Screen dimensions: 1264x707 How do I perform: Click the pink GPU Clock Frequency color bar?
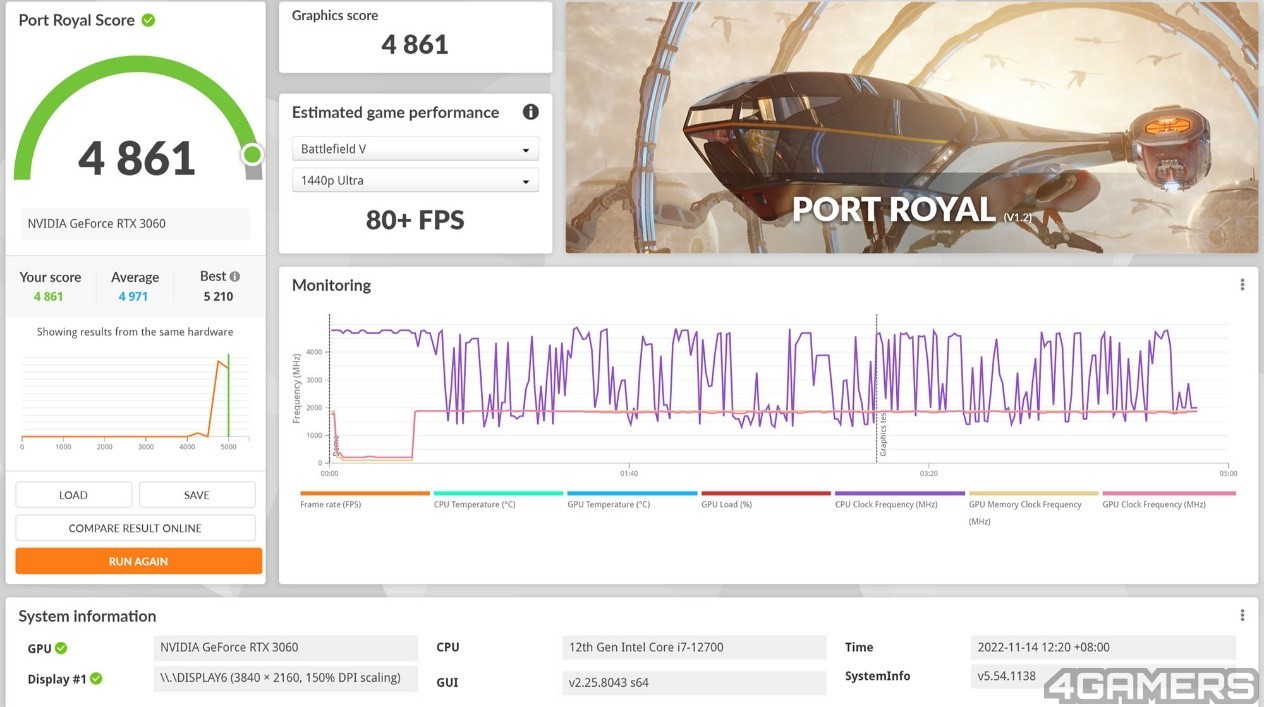[1169, 493]
